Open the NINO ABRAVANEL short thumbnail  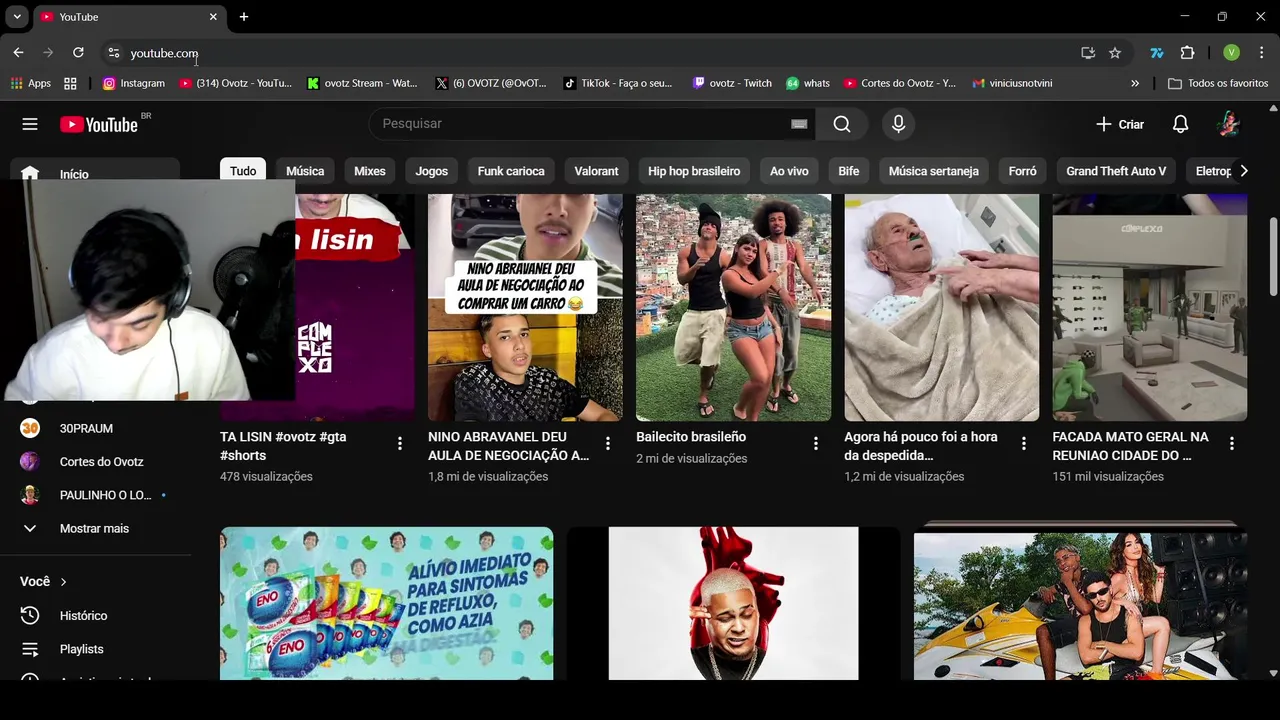[525, 307]
